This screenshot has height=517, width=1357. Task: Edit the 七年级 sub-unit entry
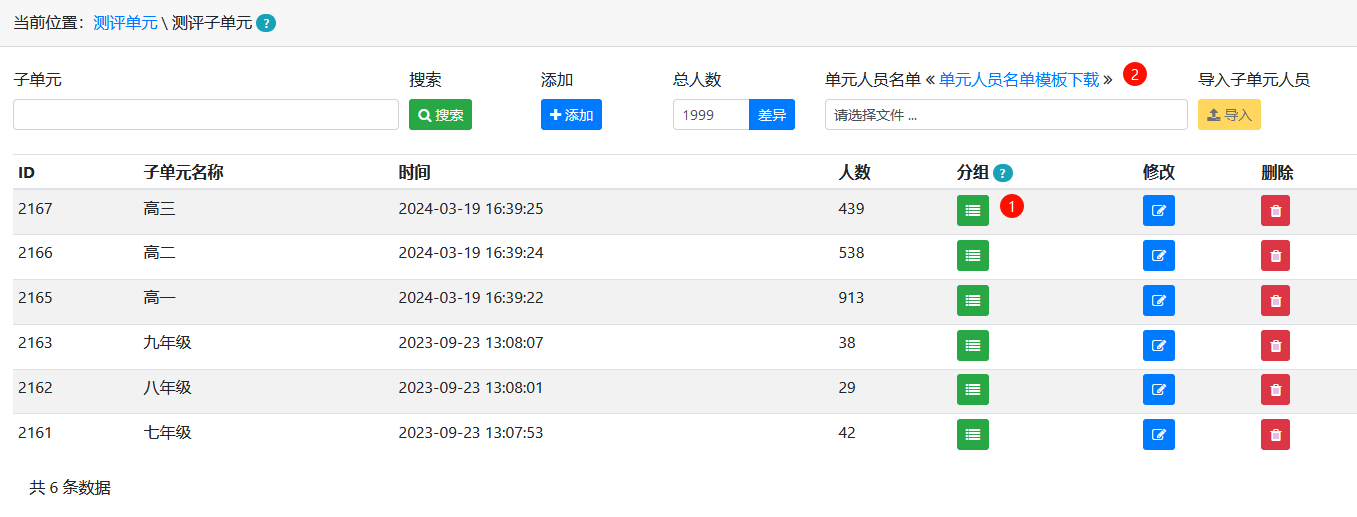[x=1158, y=434]
